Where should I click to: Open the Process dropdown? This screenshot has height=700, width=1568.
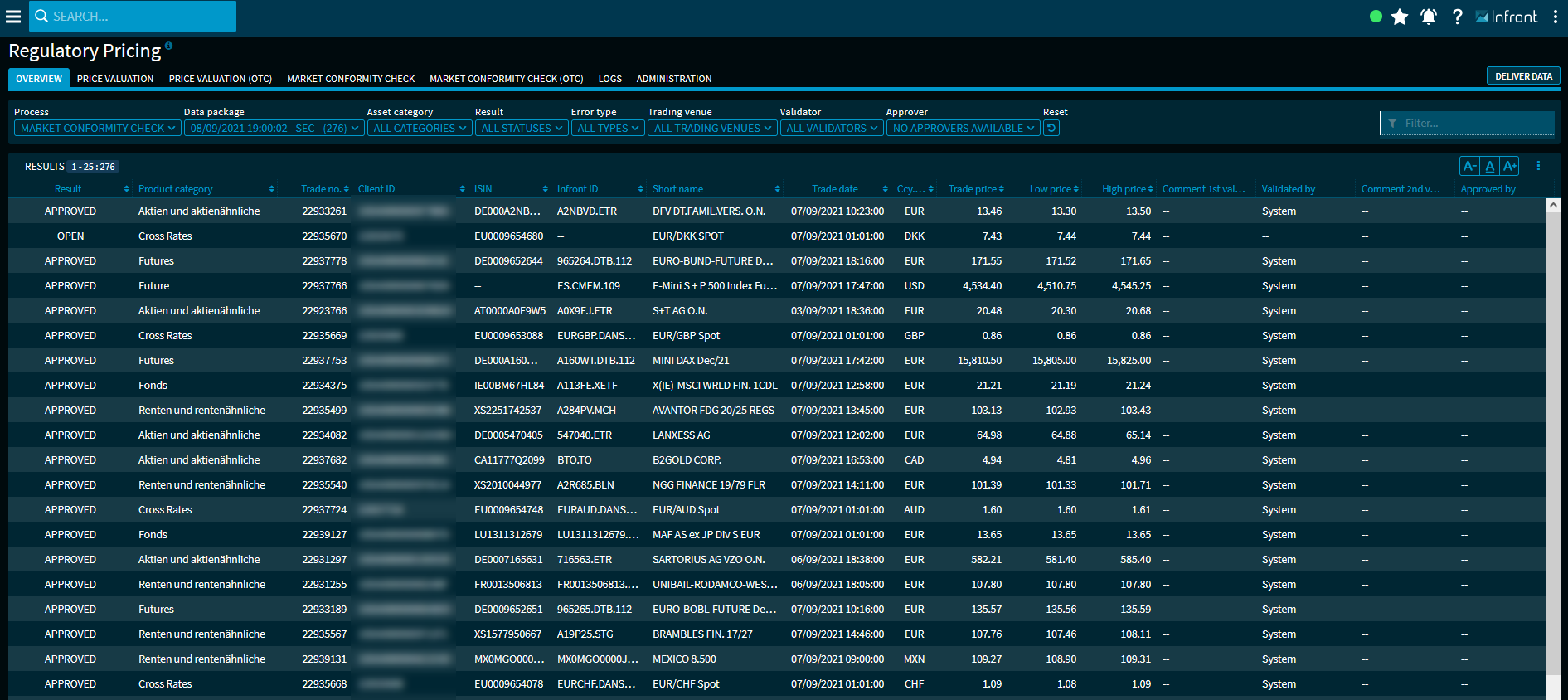97,128
